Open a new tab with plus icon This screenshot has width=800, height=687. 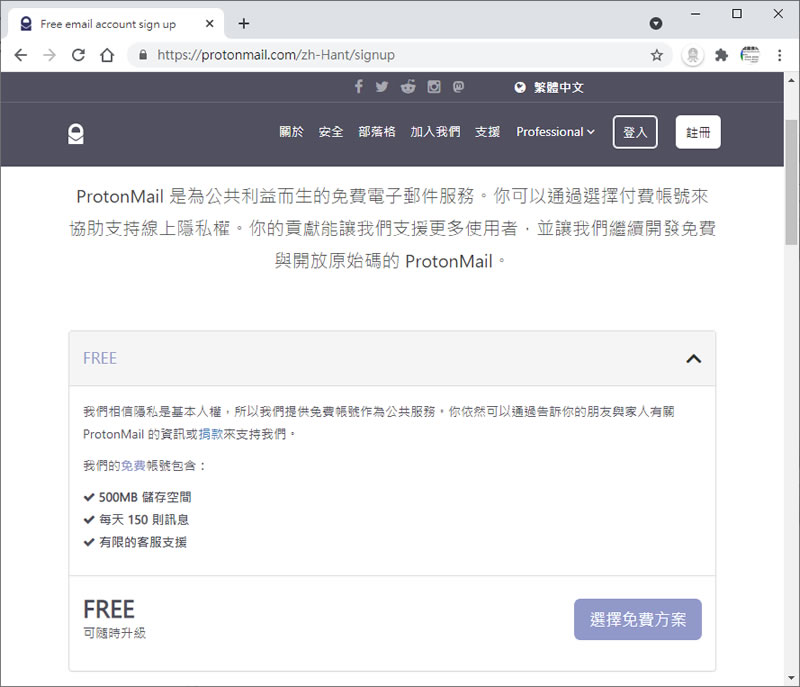point(244,23)
